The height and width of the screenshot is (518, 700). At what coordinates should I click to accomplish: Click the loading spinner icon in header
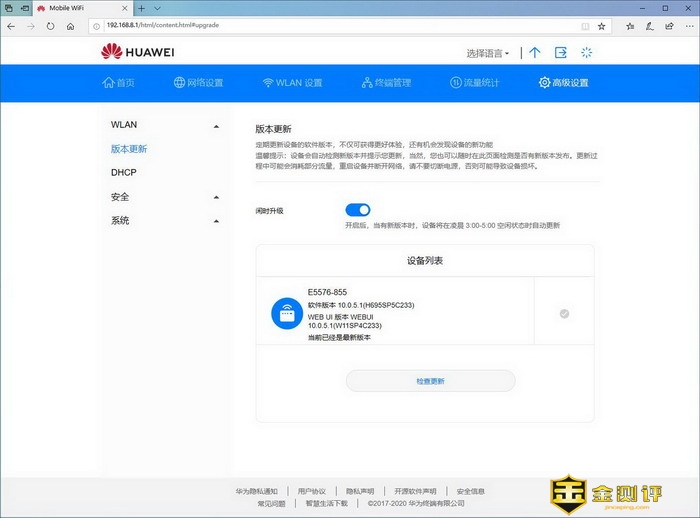point(587,52)
